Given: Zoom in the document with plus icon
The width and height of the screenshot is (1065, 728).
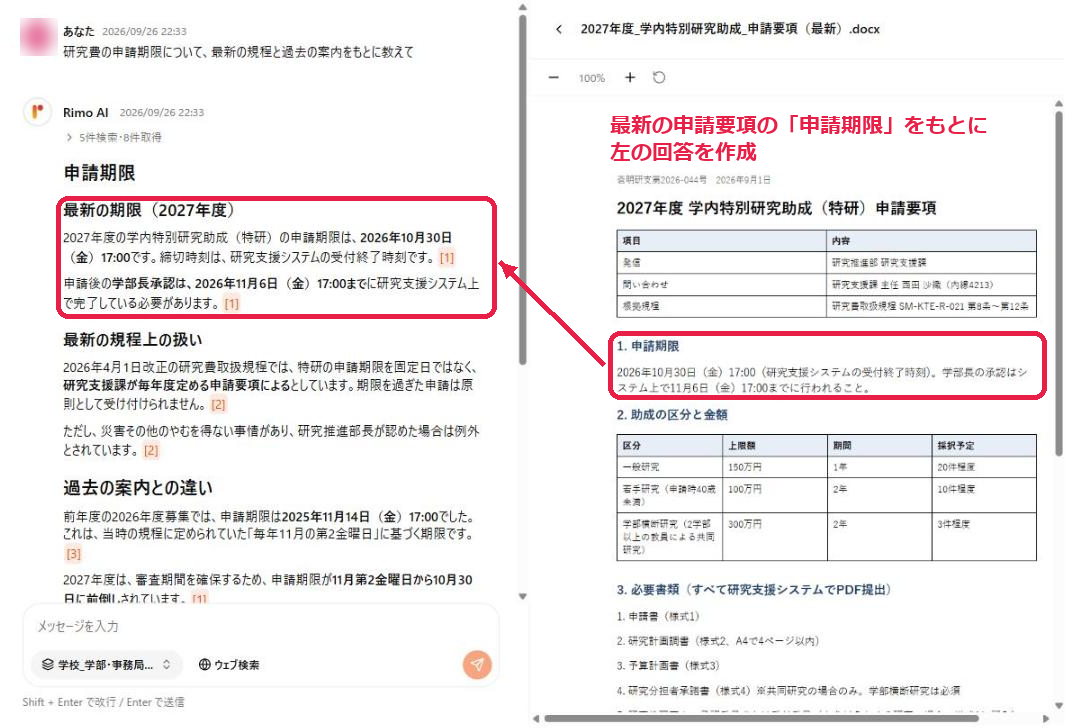Looking at the screenshot, I should (x=630, y=77).
